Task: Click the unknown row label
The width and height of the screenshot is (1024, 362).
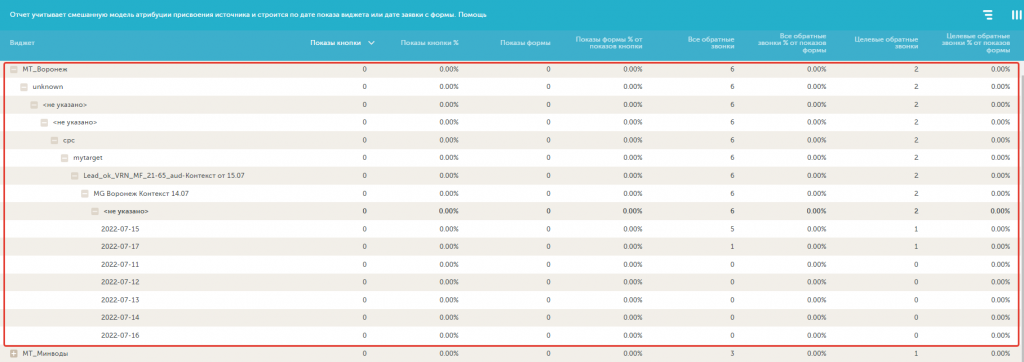Action: (x=48, y=87)
